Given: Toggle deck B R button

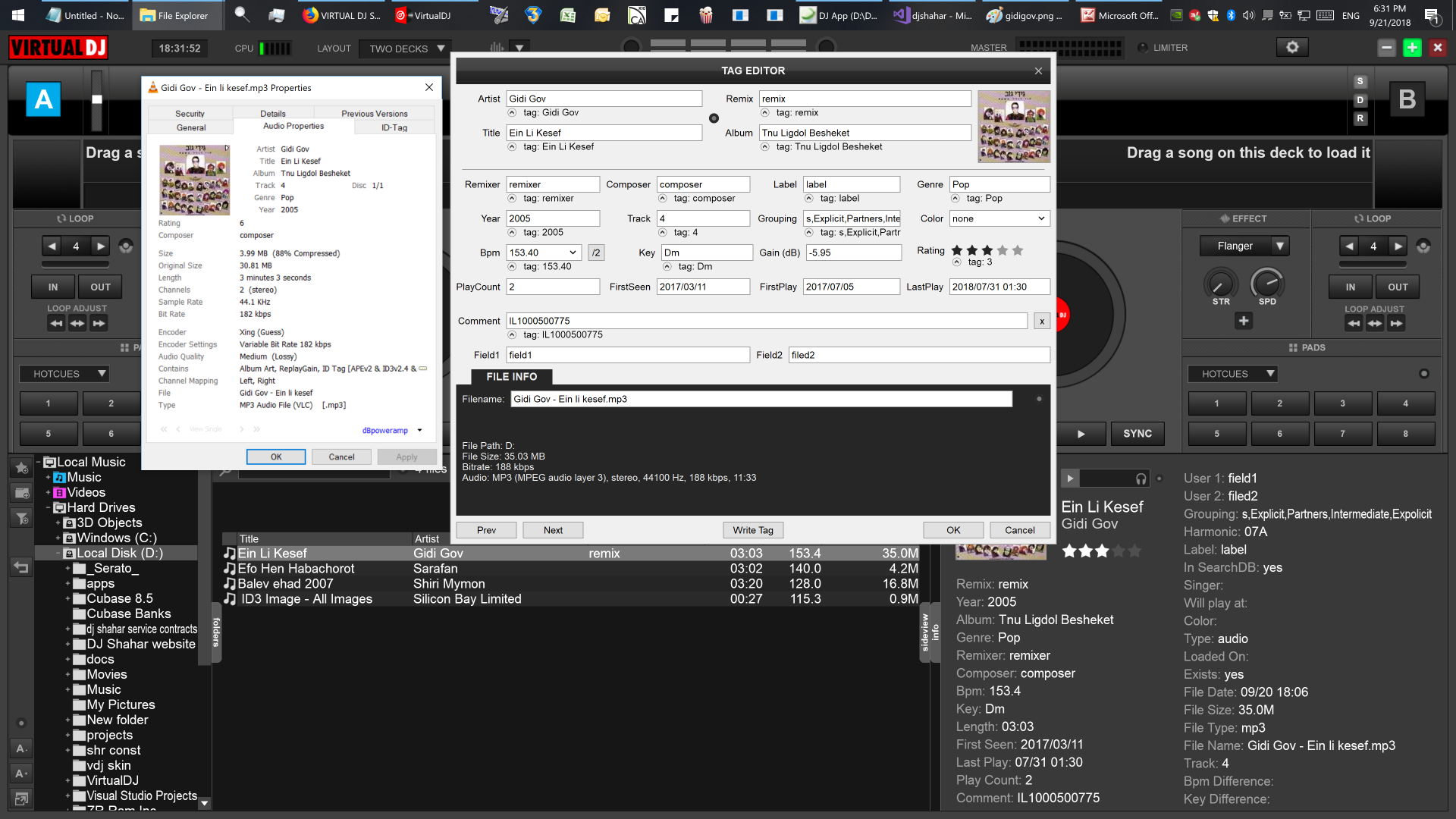Looking at the screenshot, I should 1360,118.
